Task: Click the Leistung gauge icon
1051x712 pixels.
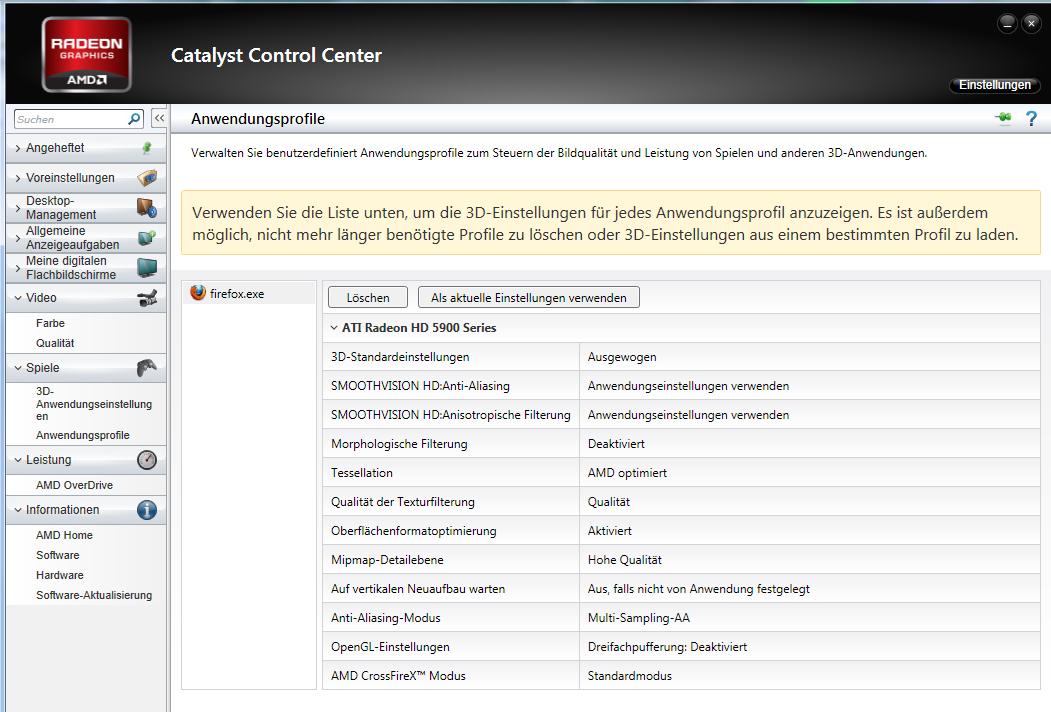Action: (x=147, y=459)
